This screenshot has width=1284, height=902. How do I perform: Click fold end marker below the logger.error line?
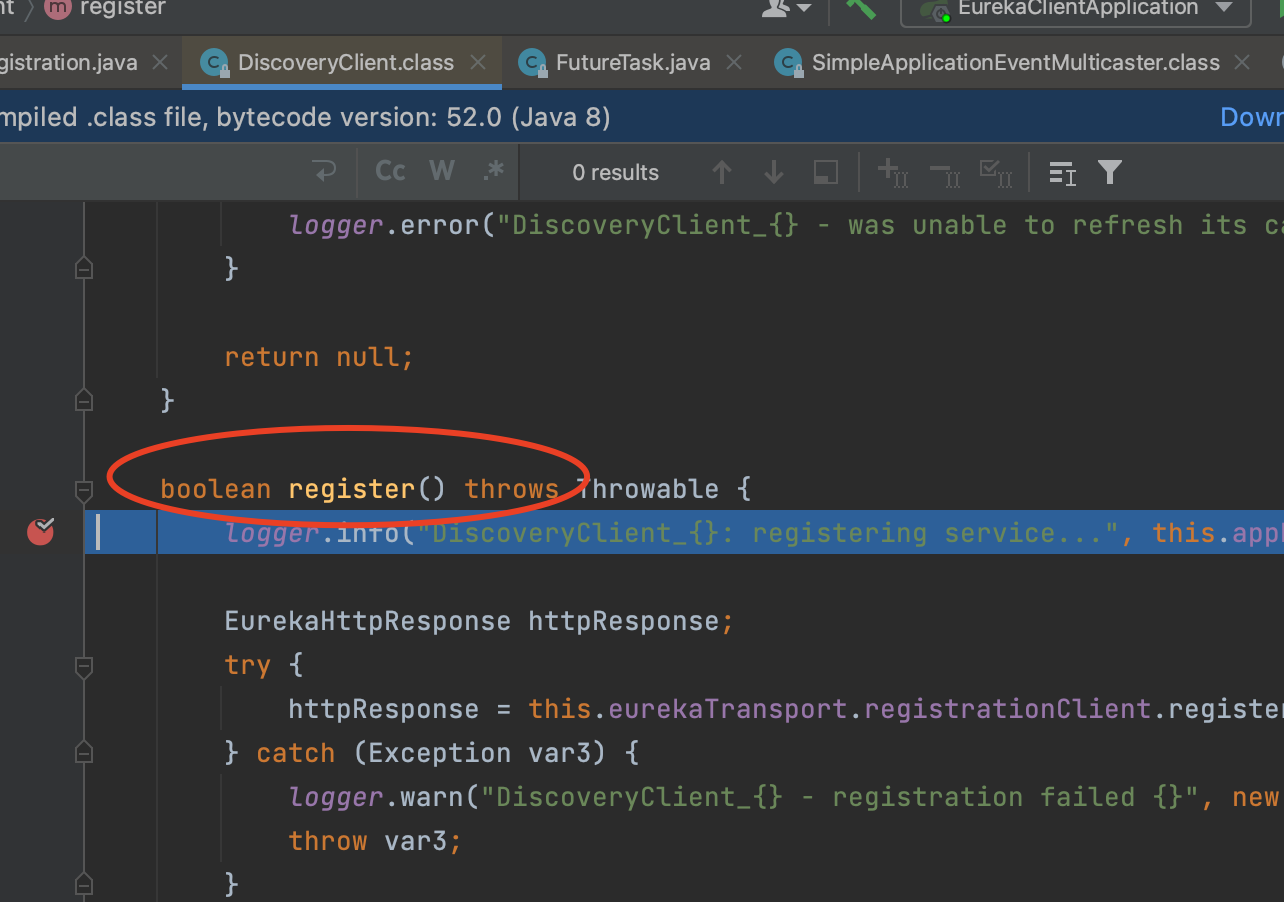[x=84, y=269]
